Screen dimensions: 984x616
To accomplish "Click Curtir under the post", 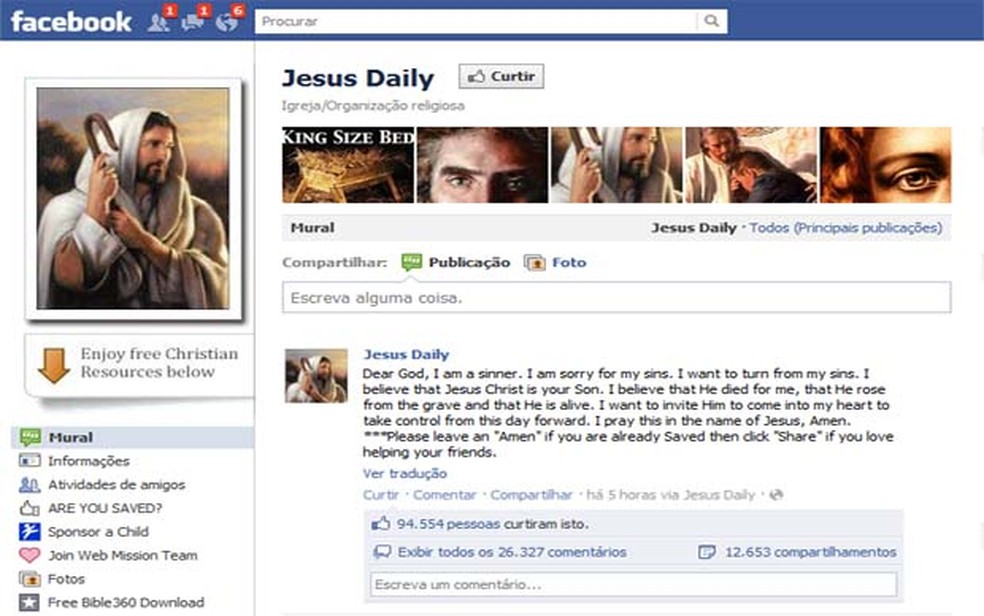I will (381, 495).
